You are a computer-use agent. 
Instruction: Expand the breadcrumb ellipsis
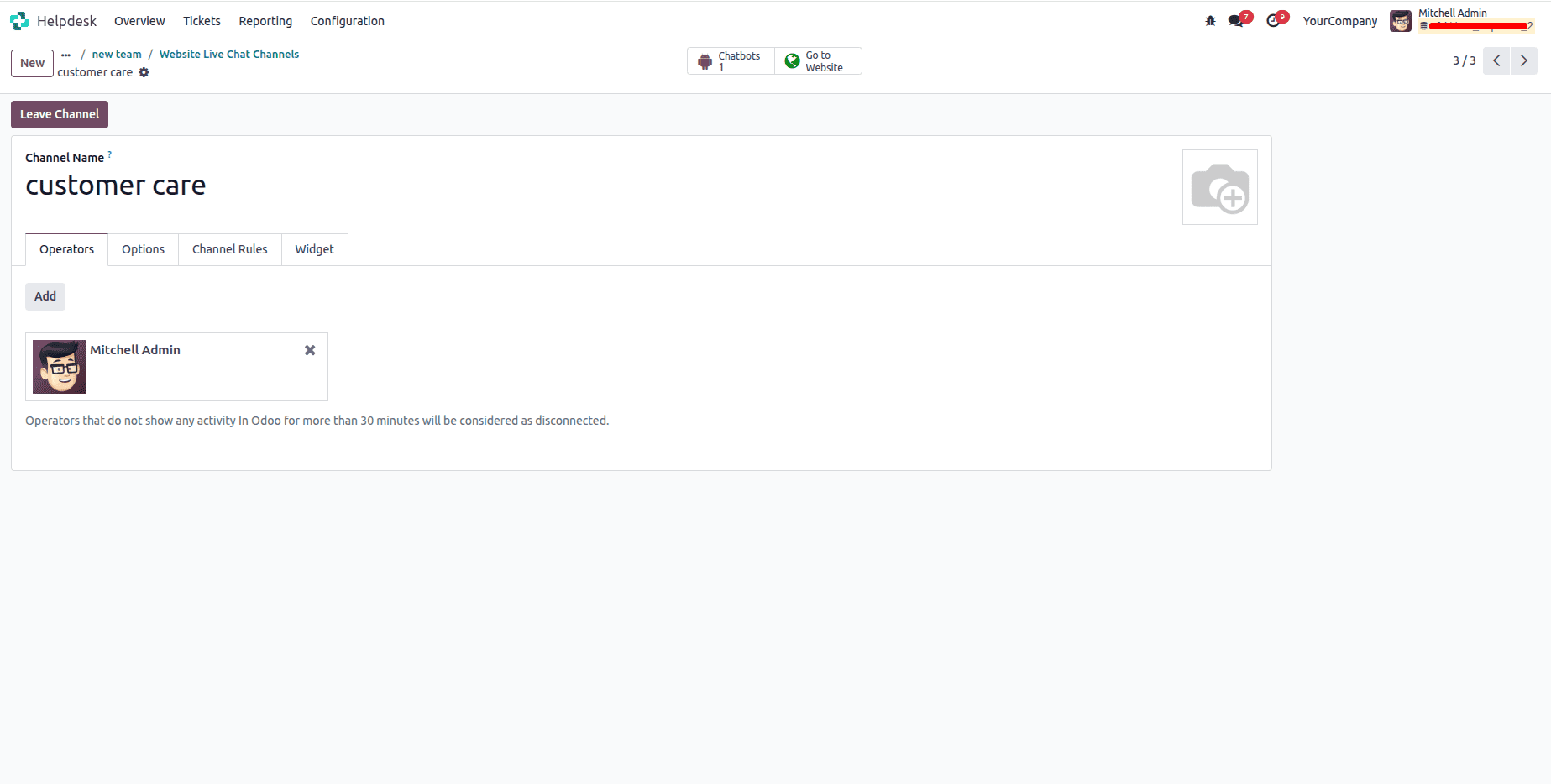(x=65, y=54)
